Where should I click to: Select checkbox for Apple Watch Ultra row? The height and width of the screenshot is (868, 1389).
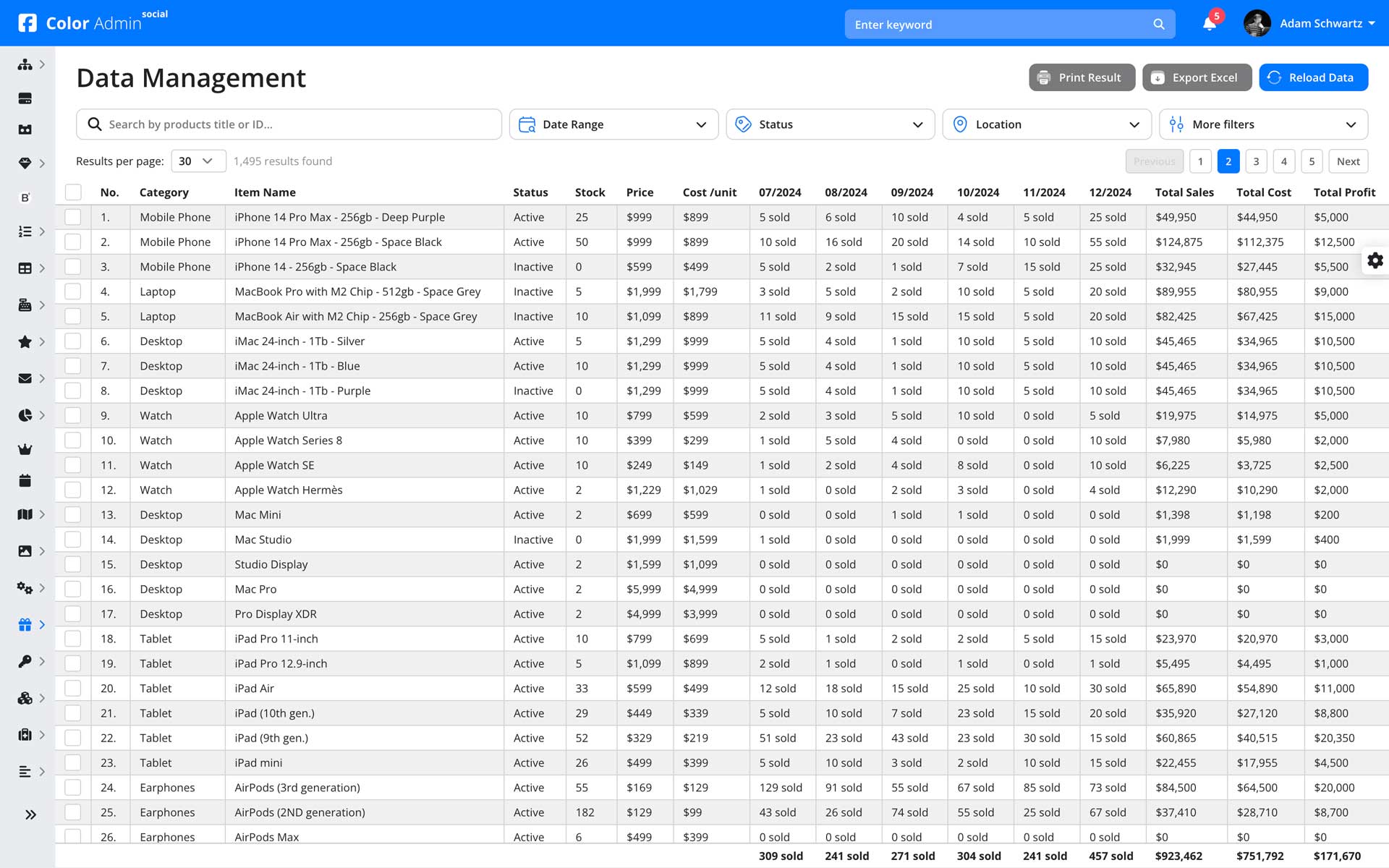73,415
